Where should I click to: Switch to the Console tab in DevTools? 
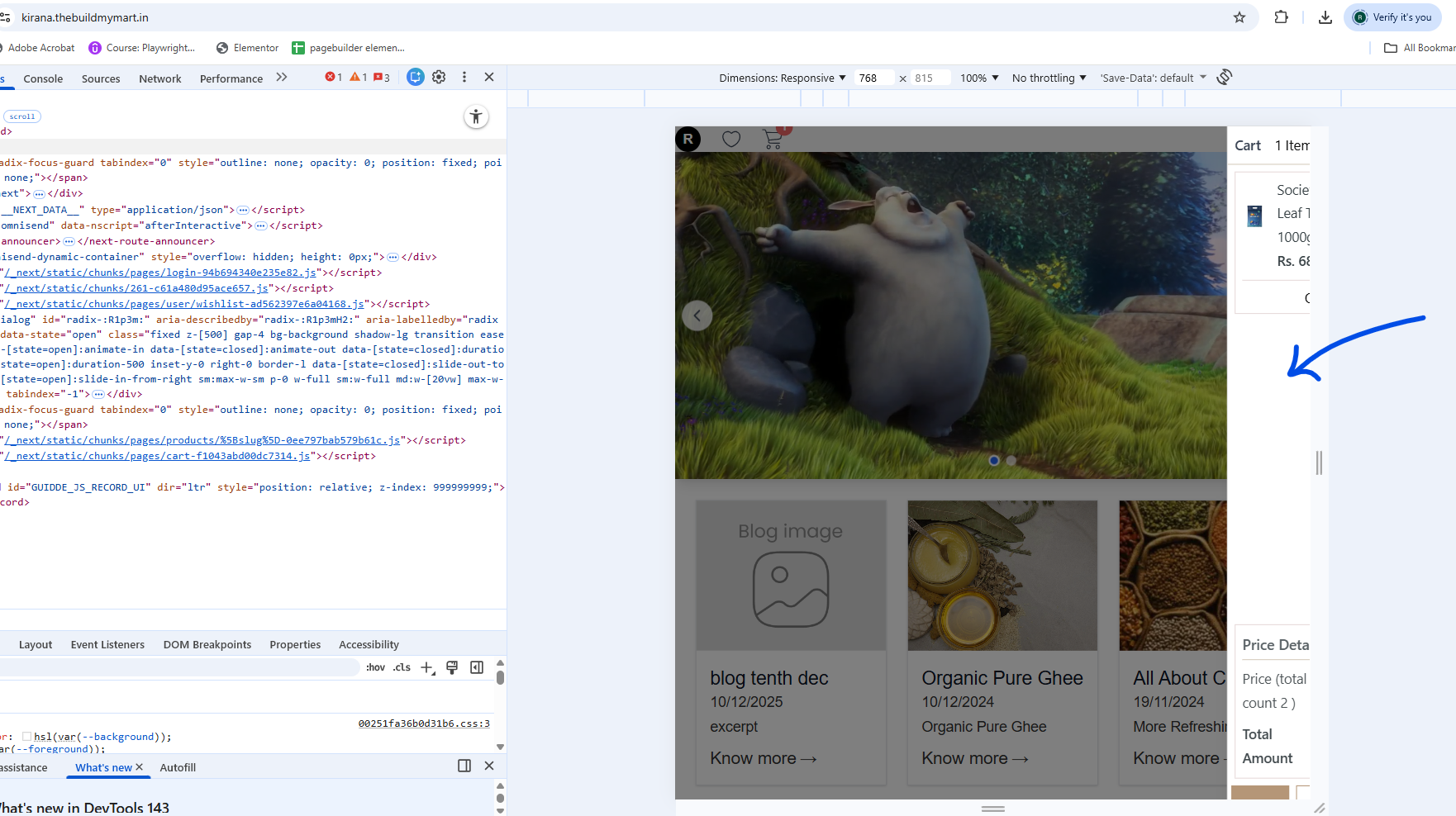pos(43,78)
